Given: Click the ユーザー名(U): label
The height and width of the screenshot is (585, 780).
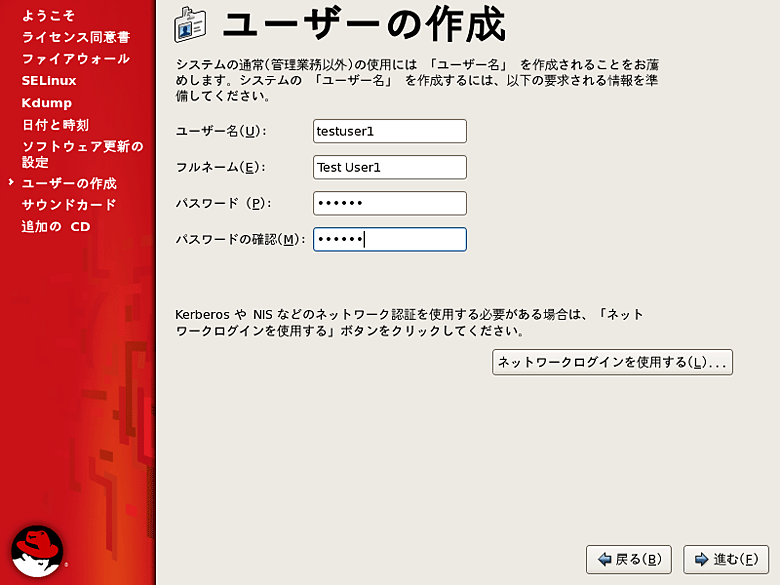Looking at the screenshot, I should point(221,131).
